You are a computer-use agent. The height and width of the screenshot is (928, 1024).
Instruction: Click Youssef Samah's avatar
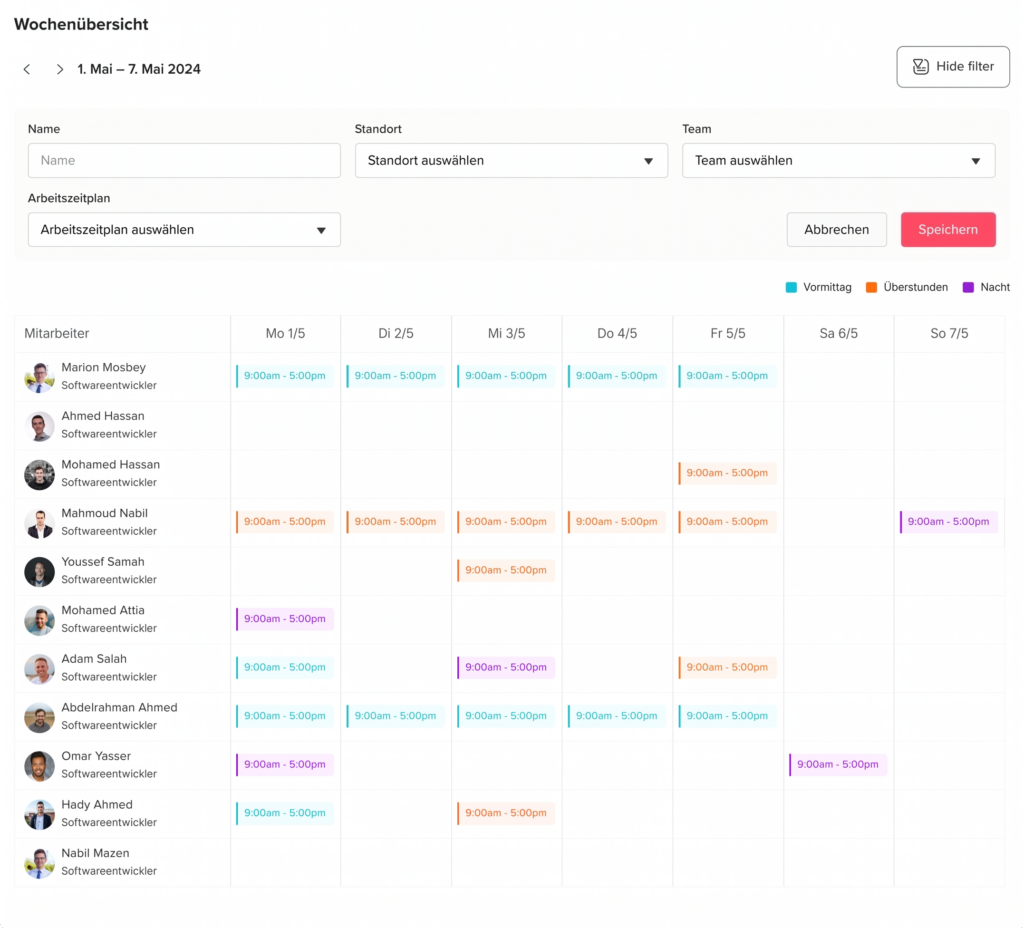[40, 571]
